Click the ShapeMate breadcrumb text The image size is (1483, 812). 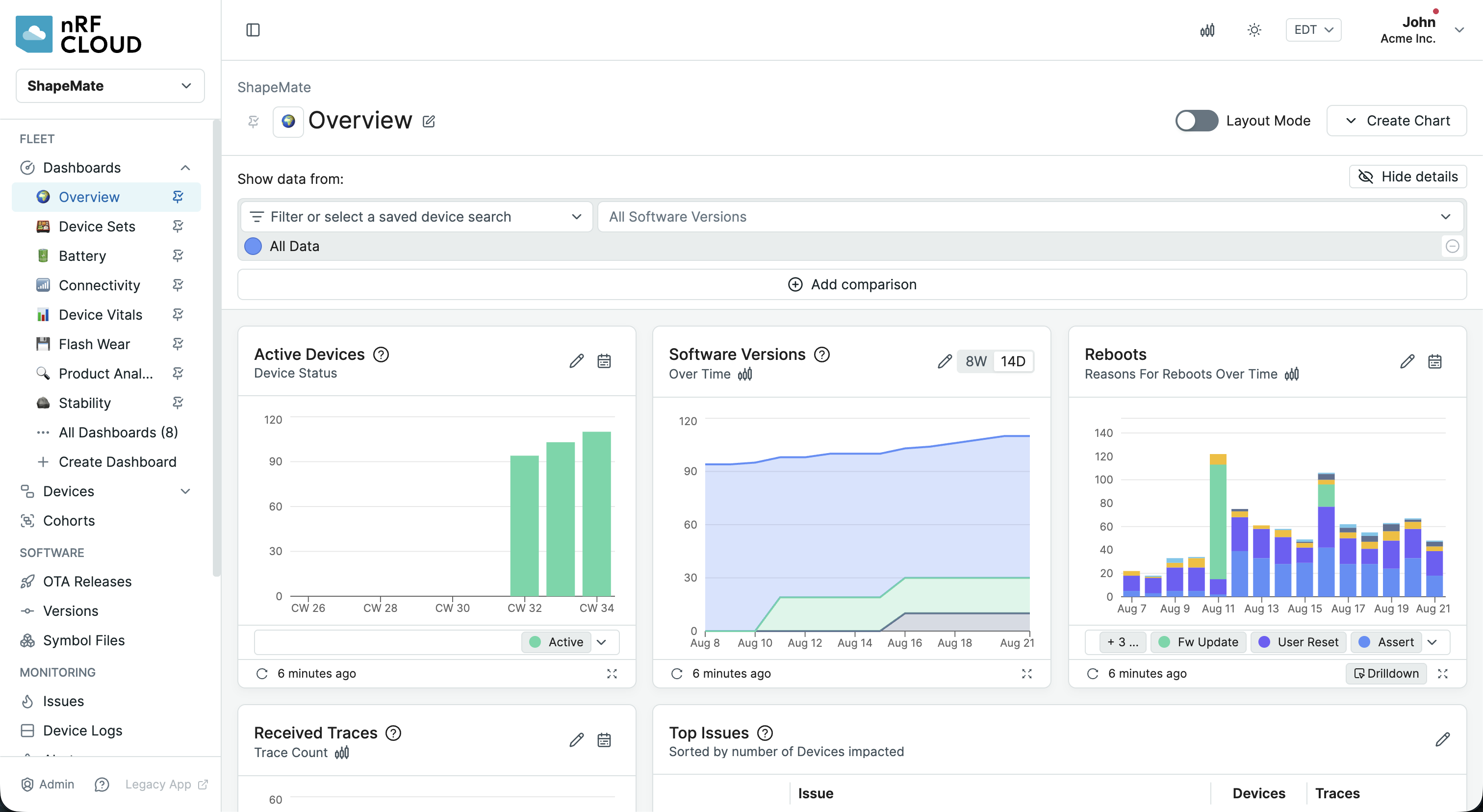point(274,87)
